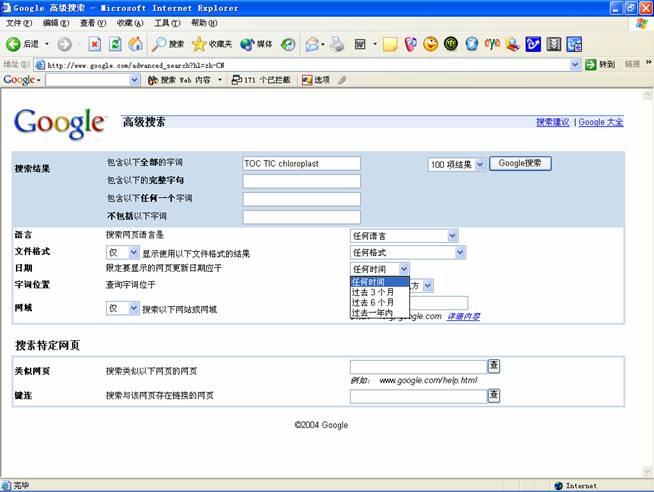654x492 pixels.
Task: Open the Search (搜索) pane icon
Action: click(x=168, y=44)
